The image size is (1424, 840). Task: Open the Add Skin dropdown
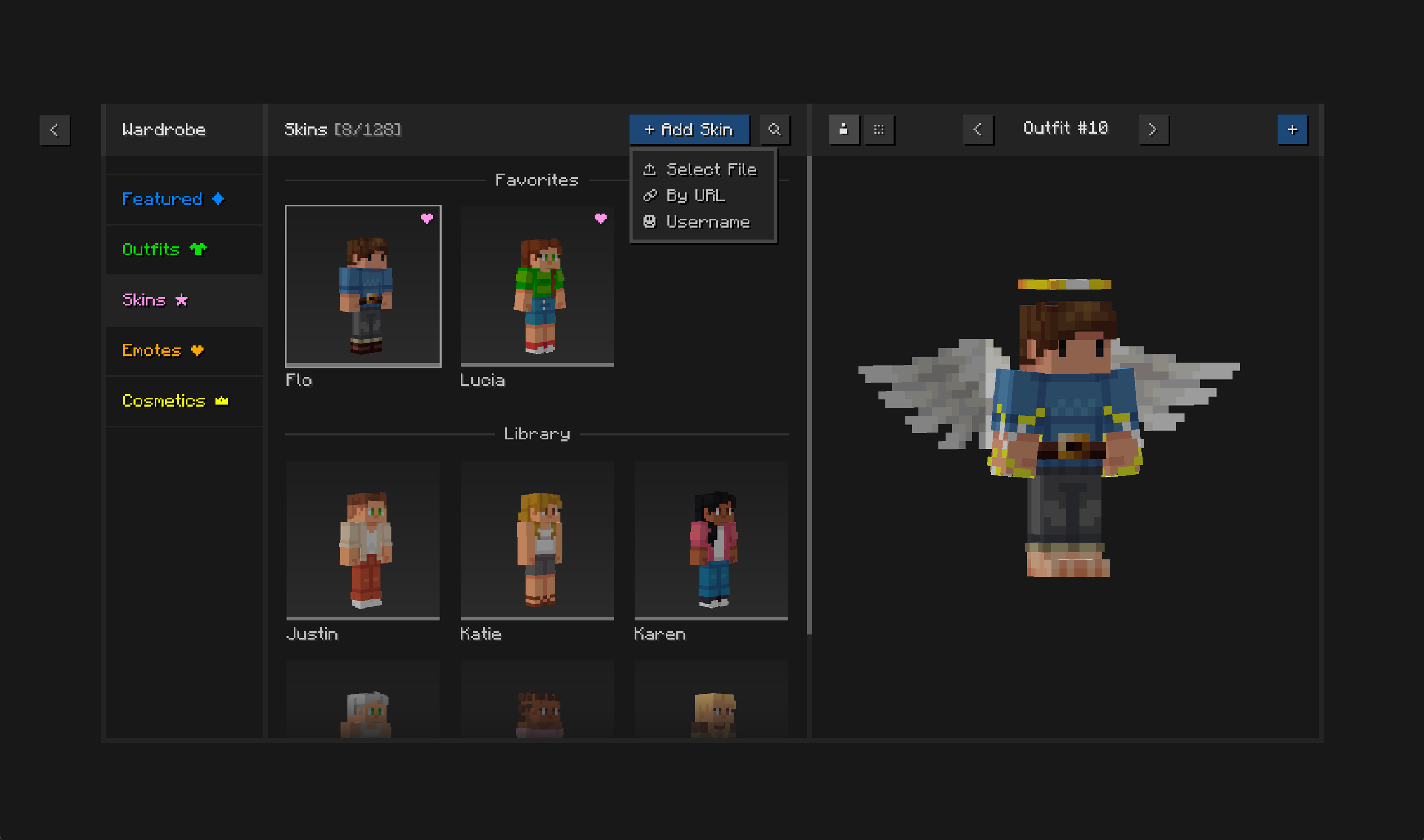pyautogui.click(x=688, y=129)
